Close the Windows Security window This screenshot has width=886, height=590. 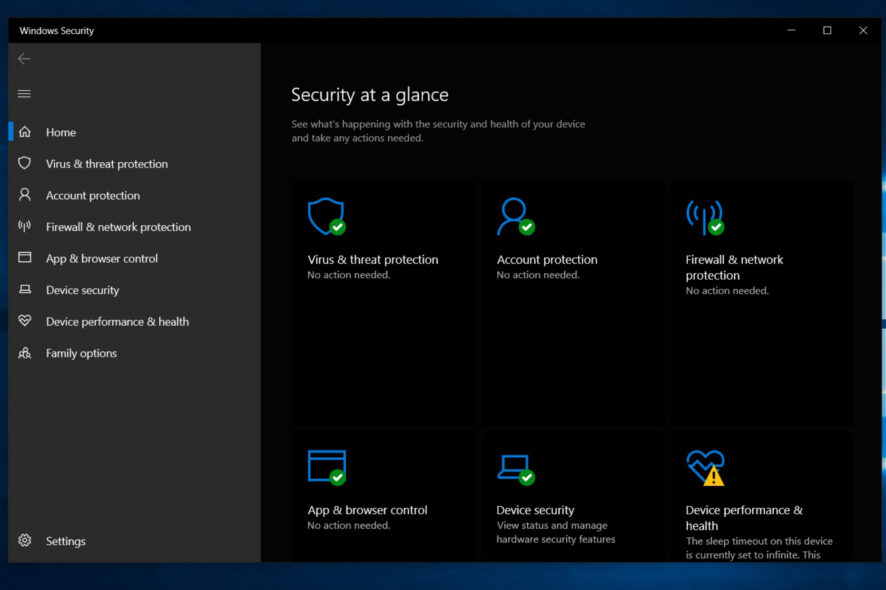point(863,31)
